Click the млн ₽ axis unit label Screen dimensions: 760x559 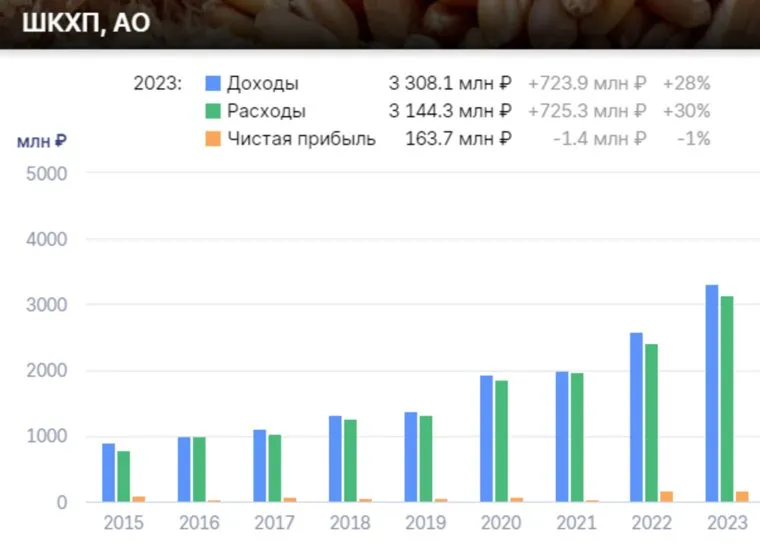(42, 141)
